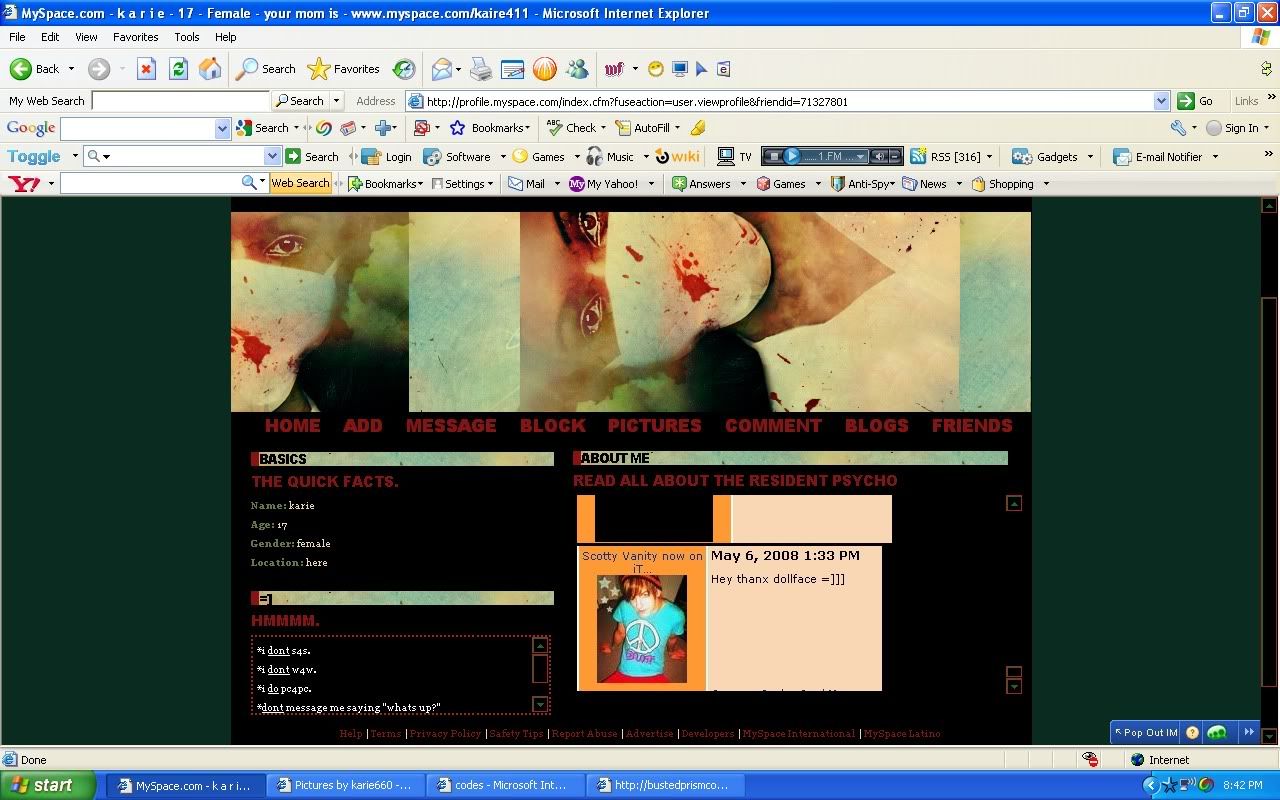Image resolution: width=1280 pixels, height=800 pixels.
Task: Play the 1.FM radio stream
Action: [x=791, y=156]
